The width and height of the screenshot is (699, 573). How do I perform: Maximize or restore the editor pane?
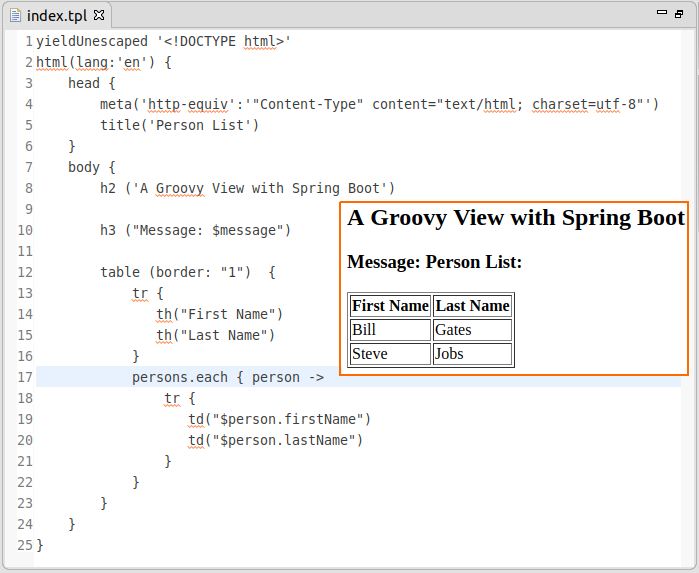pos(679,14)
